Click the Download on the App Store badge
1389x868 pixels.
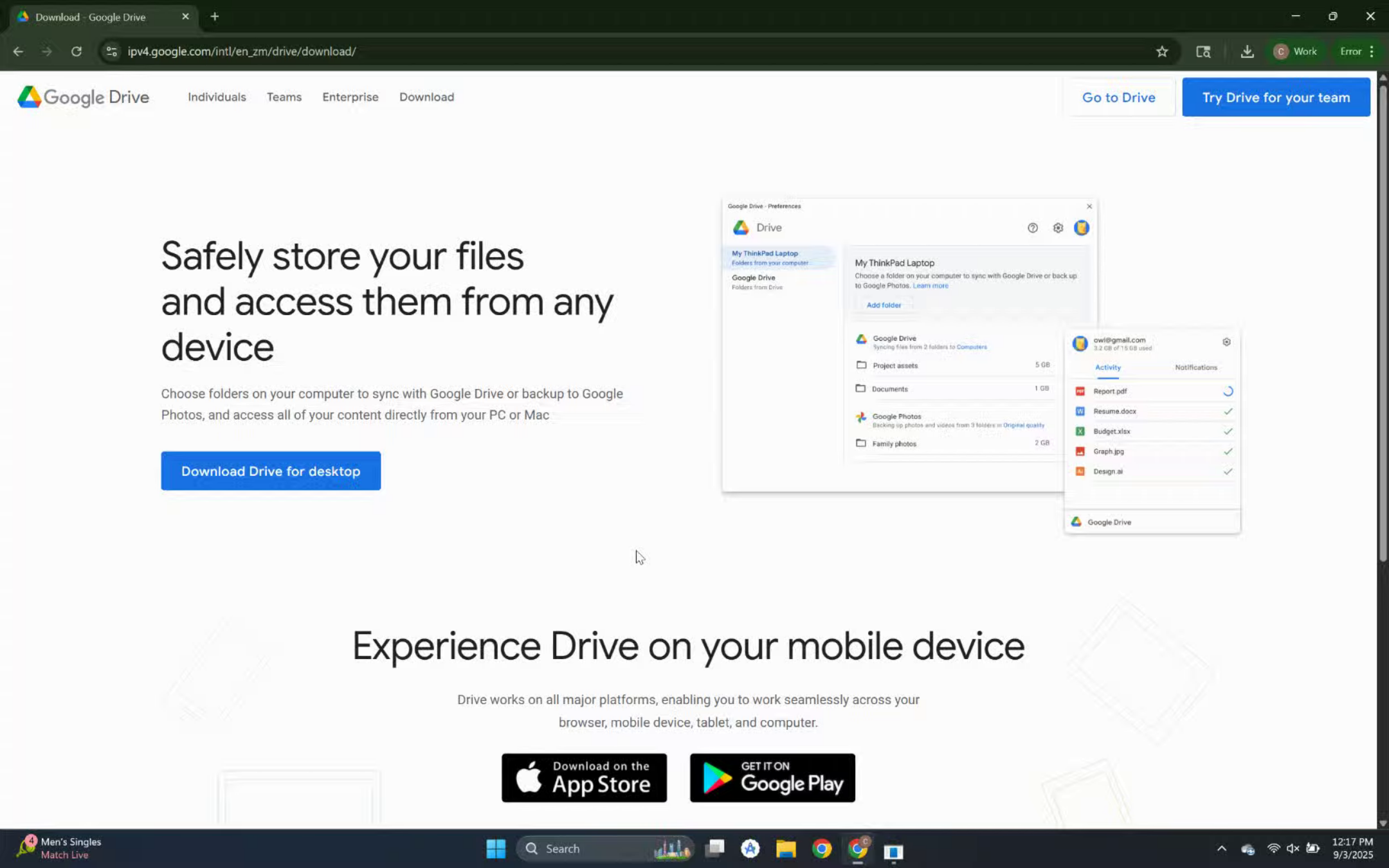click(x=584, y=777)
